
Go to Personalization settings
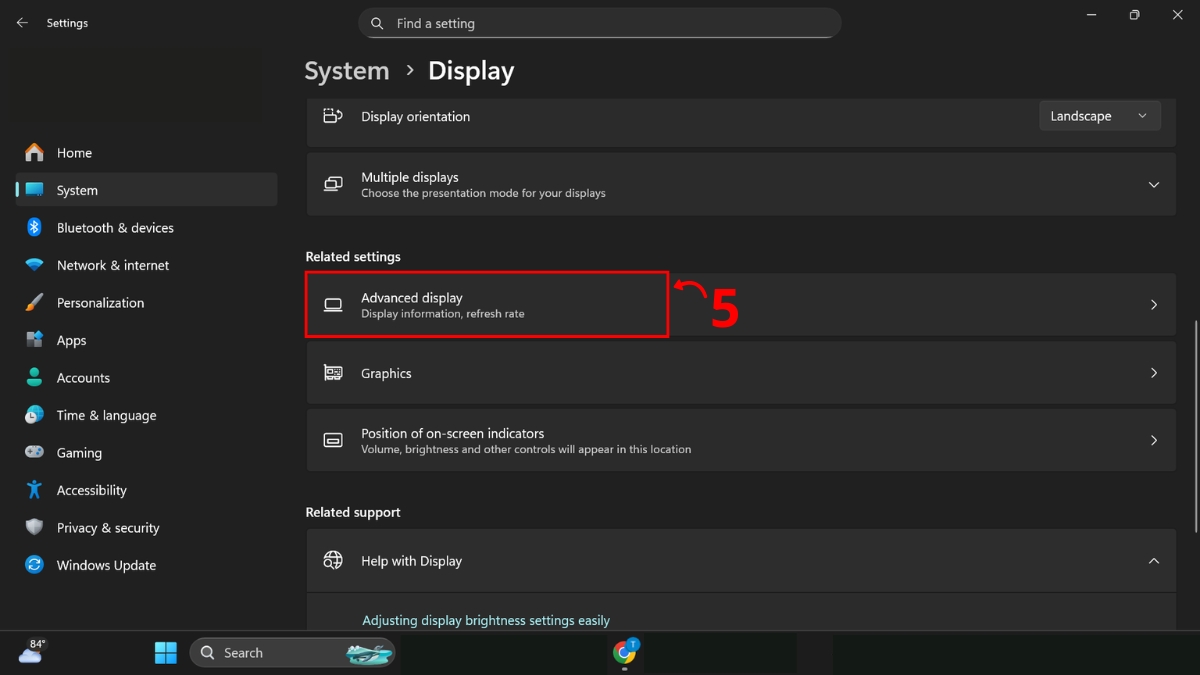tap(146, 303)
